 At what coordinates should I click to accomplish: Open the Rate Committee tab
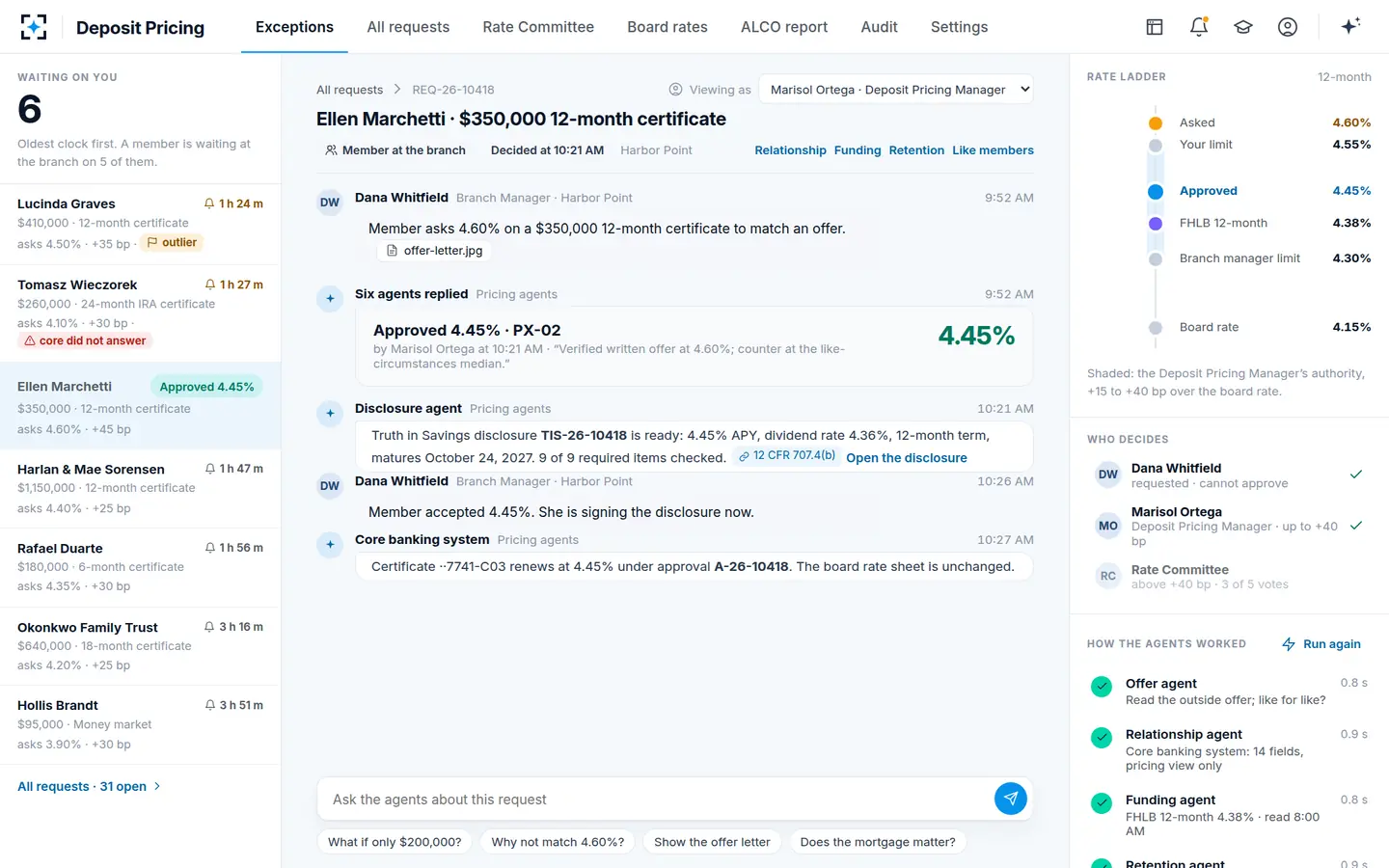coord(538,27)
